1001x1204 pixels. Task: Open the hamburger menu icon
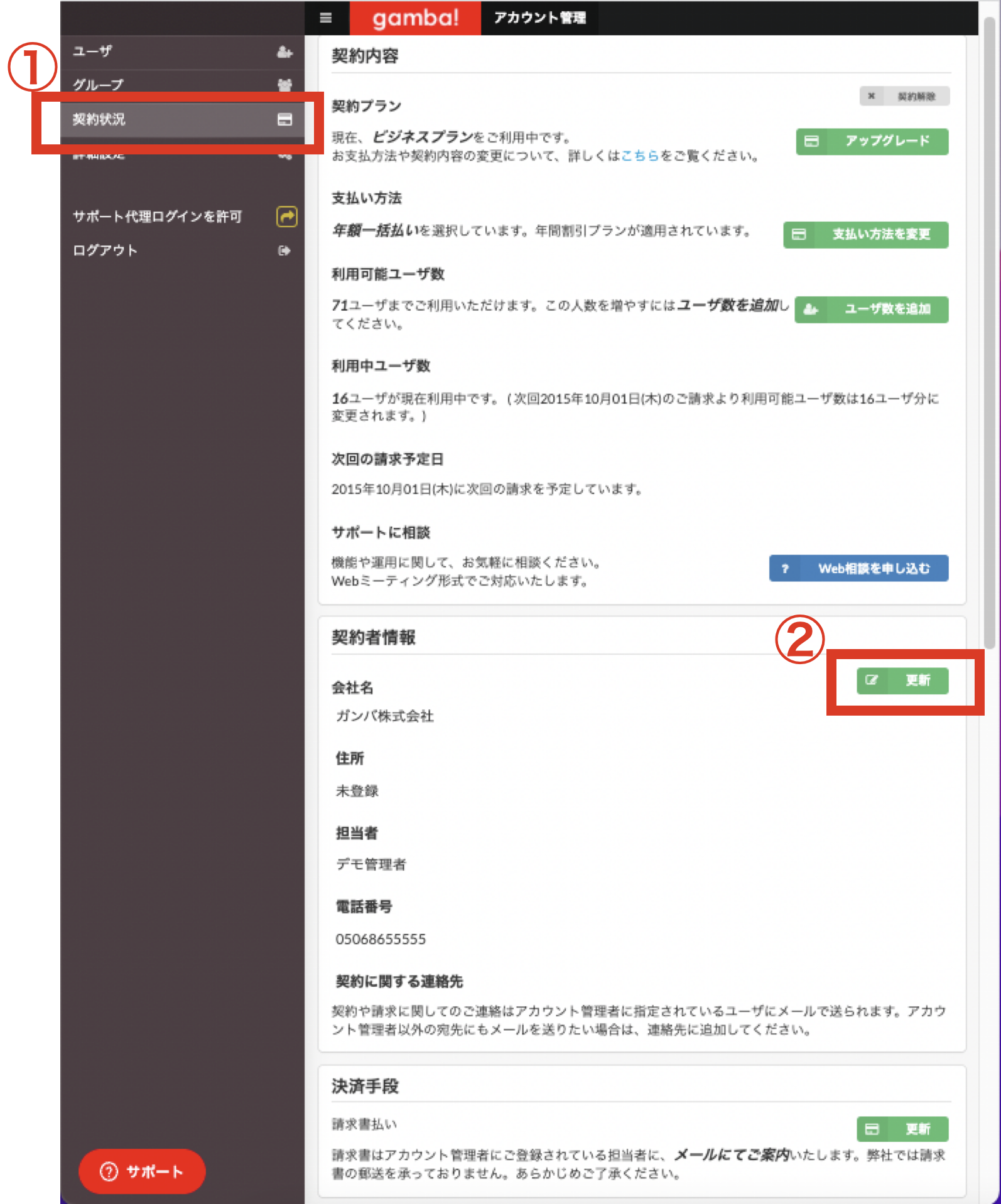pos(325,18)
